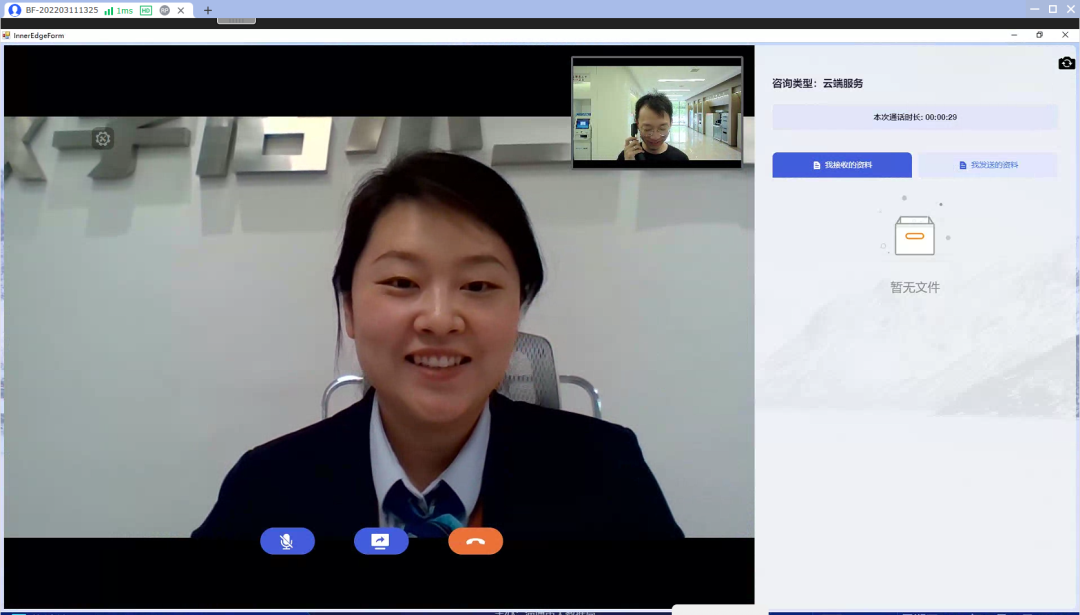Switch to 我接收的资料 tab

click(842, 165)
